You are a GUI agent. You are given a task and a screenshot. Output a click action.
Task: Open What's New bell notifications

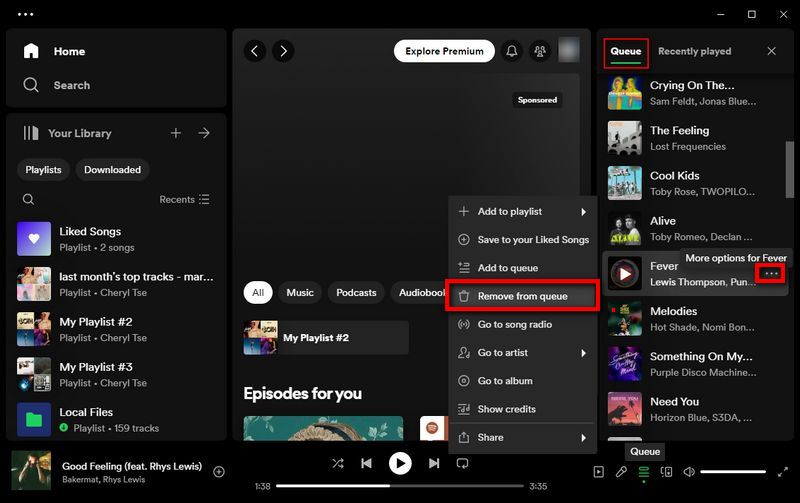click(512, 51)
